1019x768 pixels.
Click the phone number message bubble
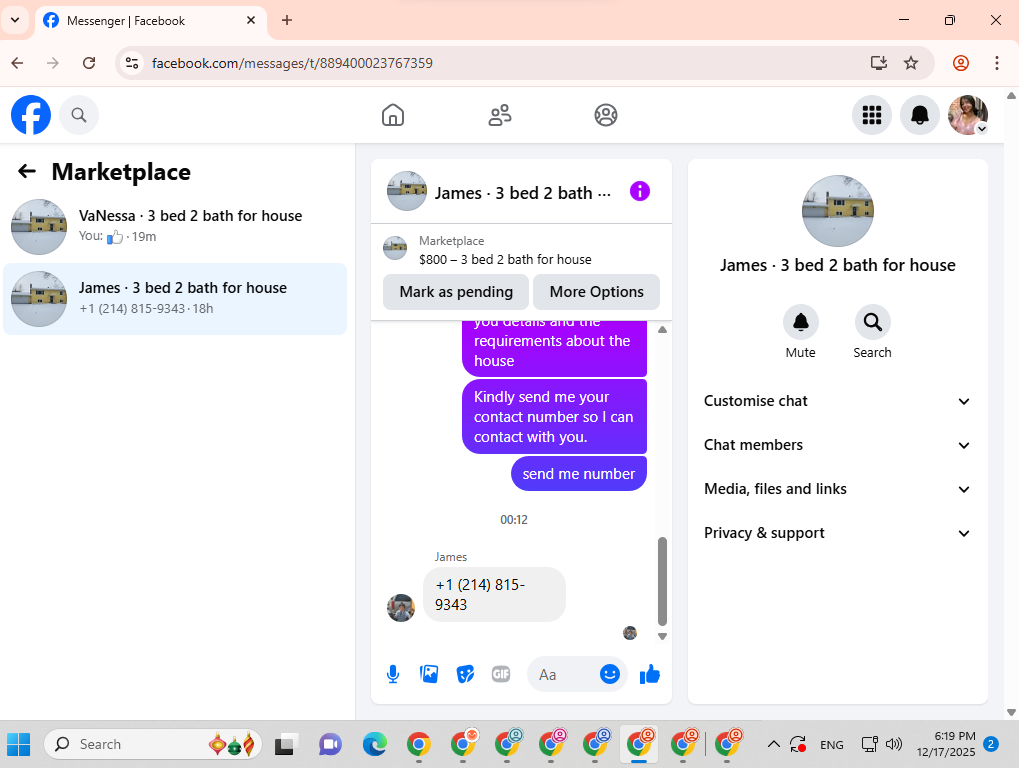(494, 595)
